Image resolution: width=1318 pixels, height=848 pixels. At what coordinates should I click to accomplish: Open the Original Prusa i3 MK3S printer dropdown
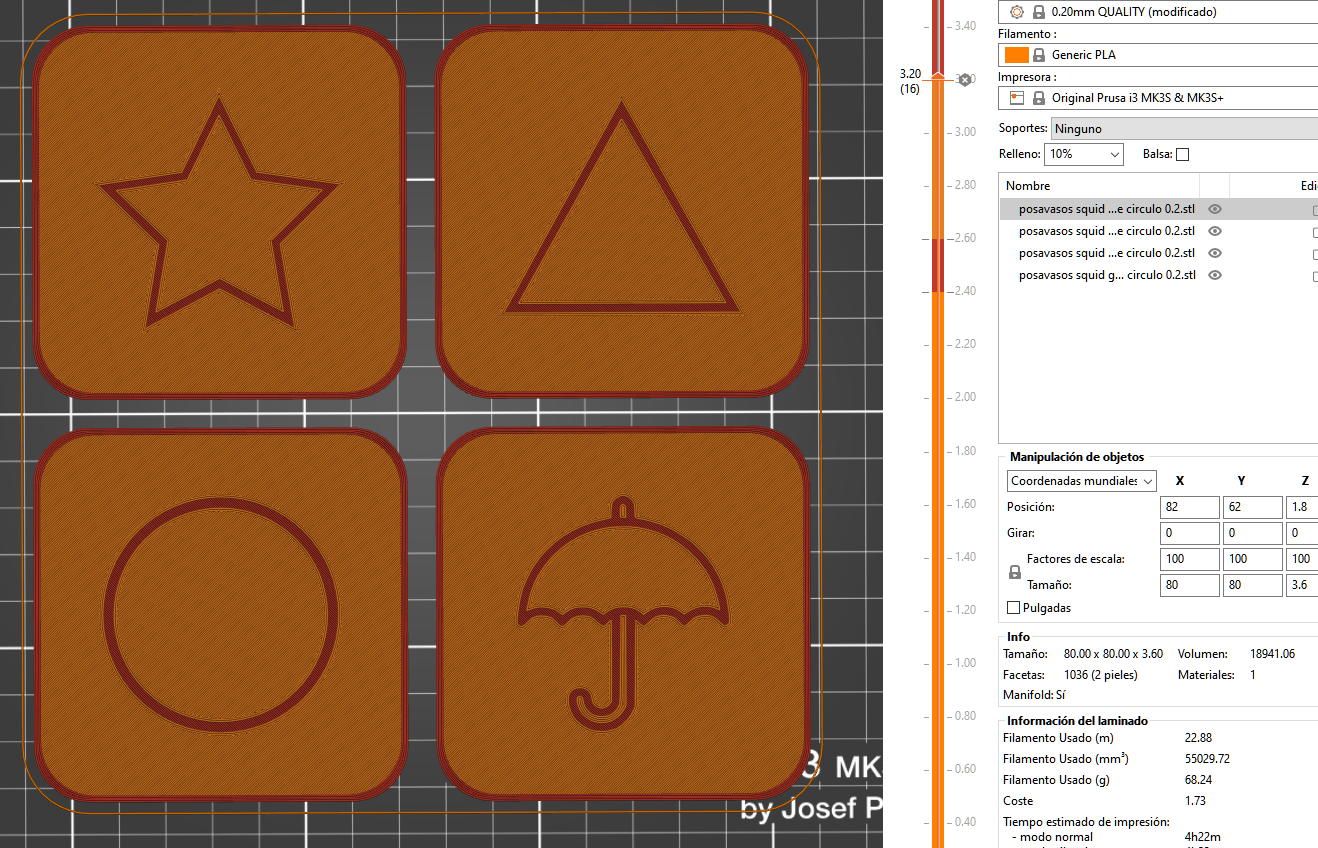click(x=1158, y=98)
